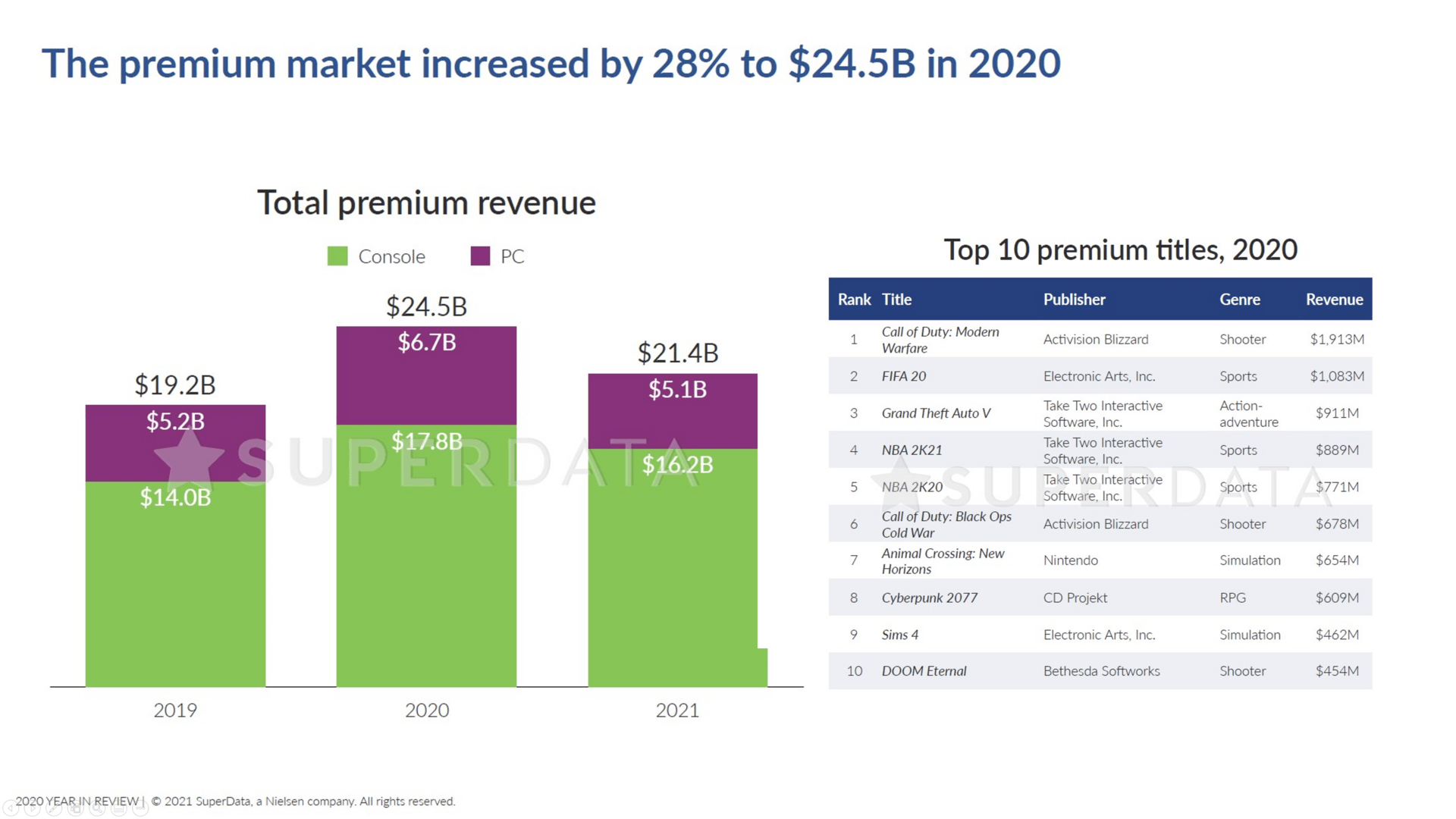1456x819 pixels.
Task: Select 'Animal Crossing: New Horizons' cell
Action: pos(943,561)
